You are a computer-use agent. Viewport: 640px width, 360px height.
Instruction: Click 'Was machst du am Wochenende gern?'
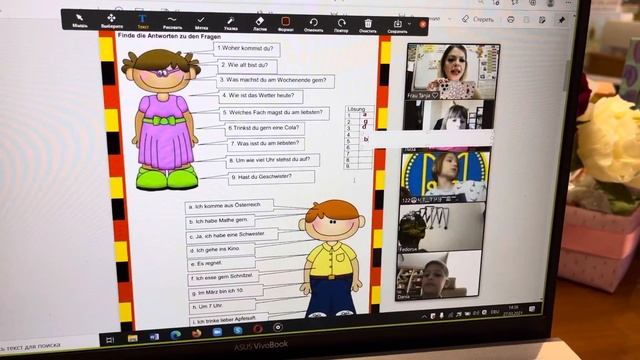point(276,80)
